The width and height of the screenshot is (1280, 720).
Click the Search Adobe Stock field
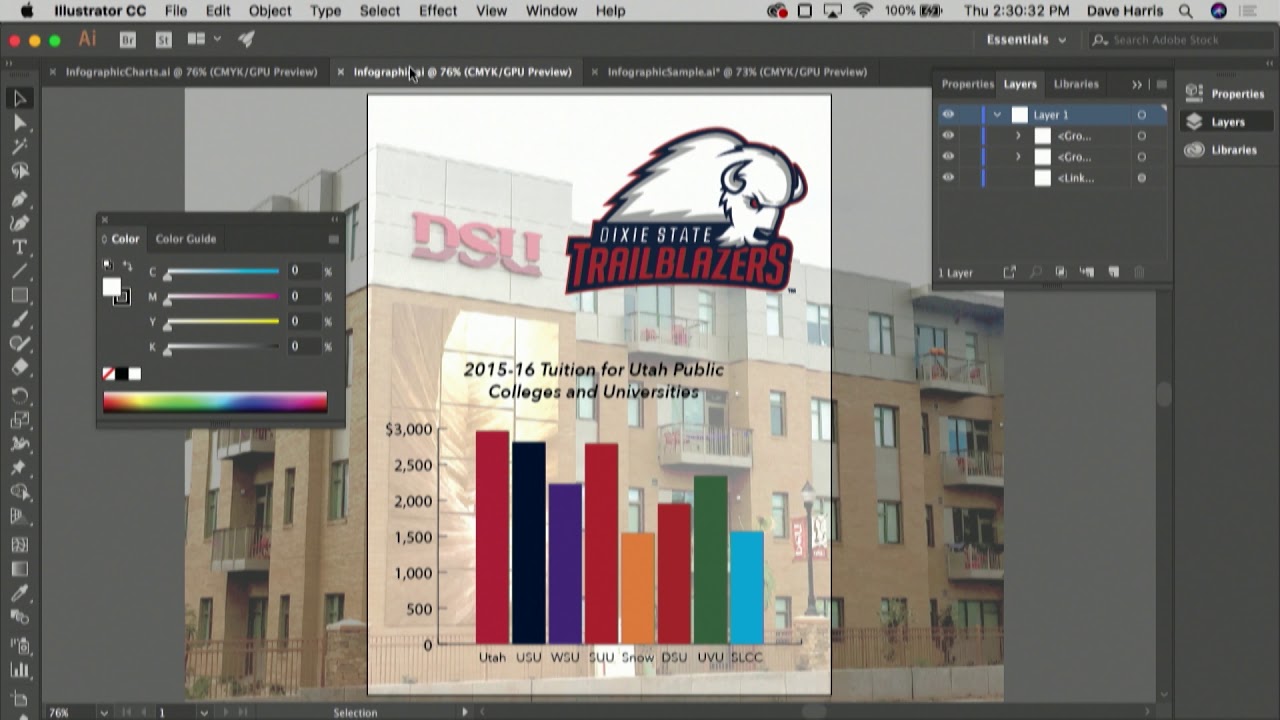(1180, 40)
